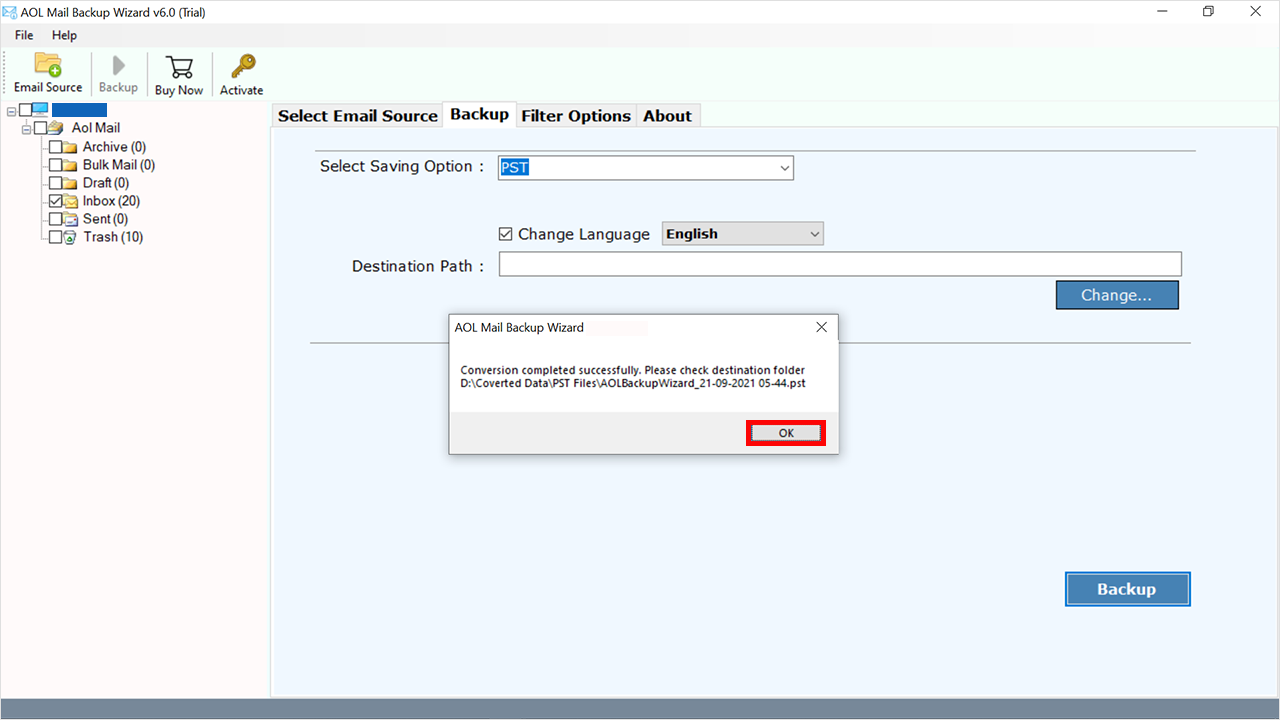Select the Inbox (20) folder label
Viewport: 1280px width, 720px height.
click(111, 201)
